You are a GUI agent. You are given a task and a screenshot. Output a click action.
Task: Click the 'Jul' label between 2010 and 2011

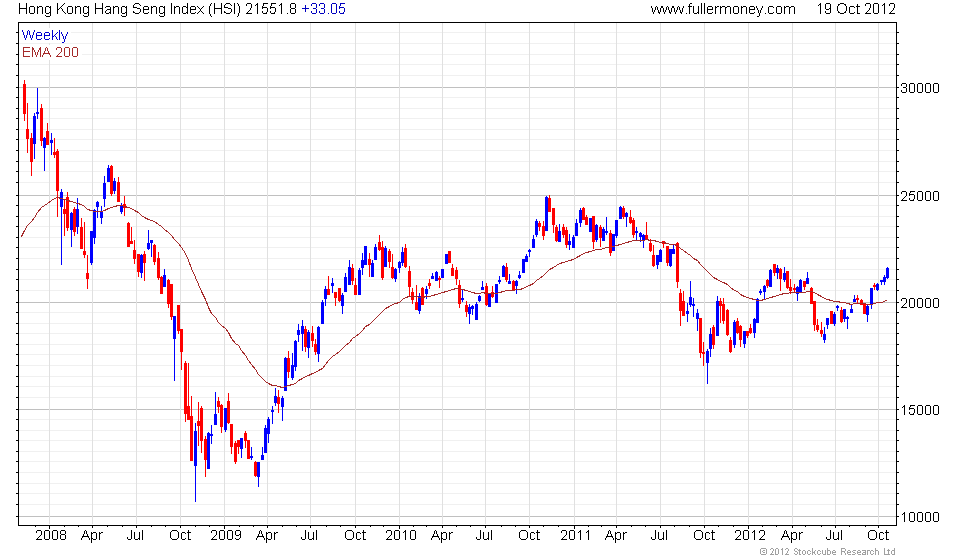click(484, 536)
